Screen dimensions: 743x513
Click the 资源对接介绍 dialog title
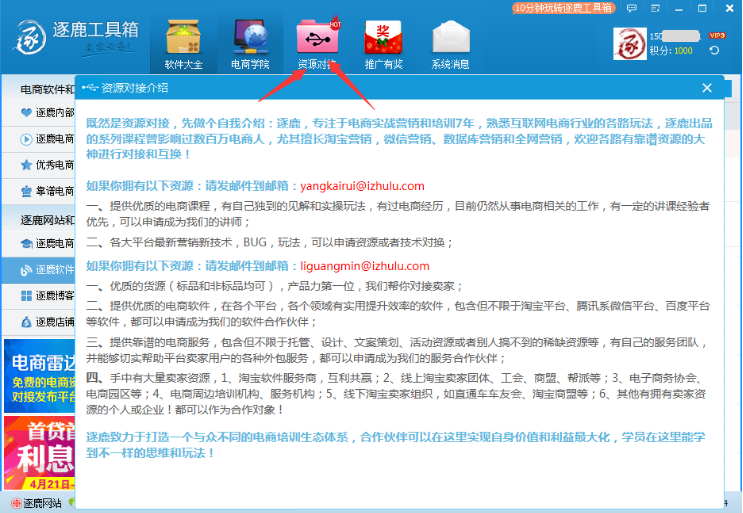tap(135, 88)
